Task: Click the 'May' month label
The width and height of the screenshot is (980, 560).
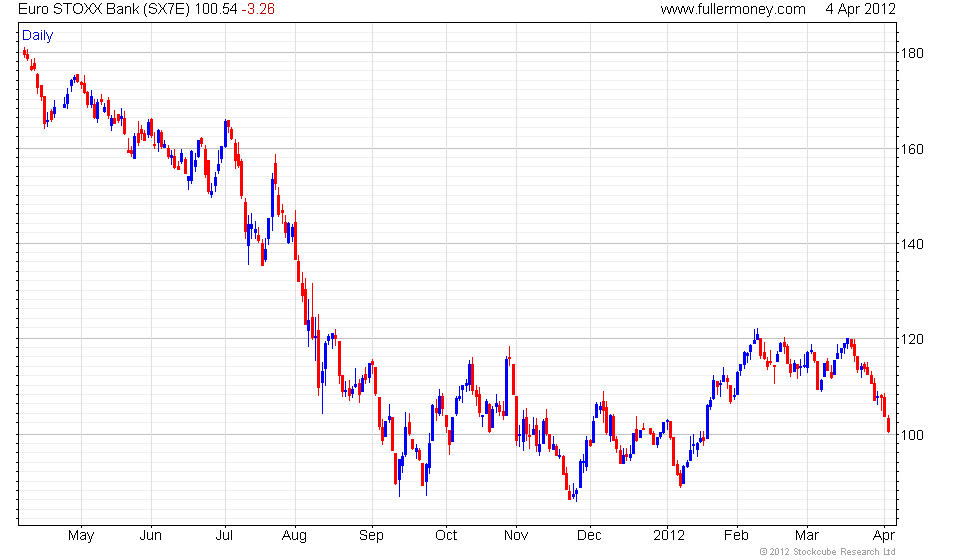Action: [81, 536]
